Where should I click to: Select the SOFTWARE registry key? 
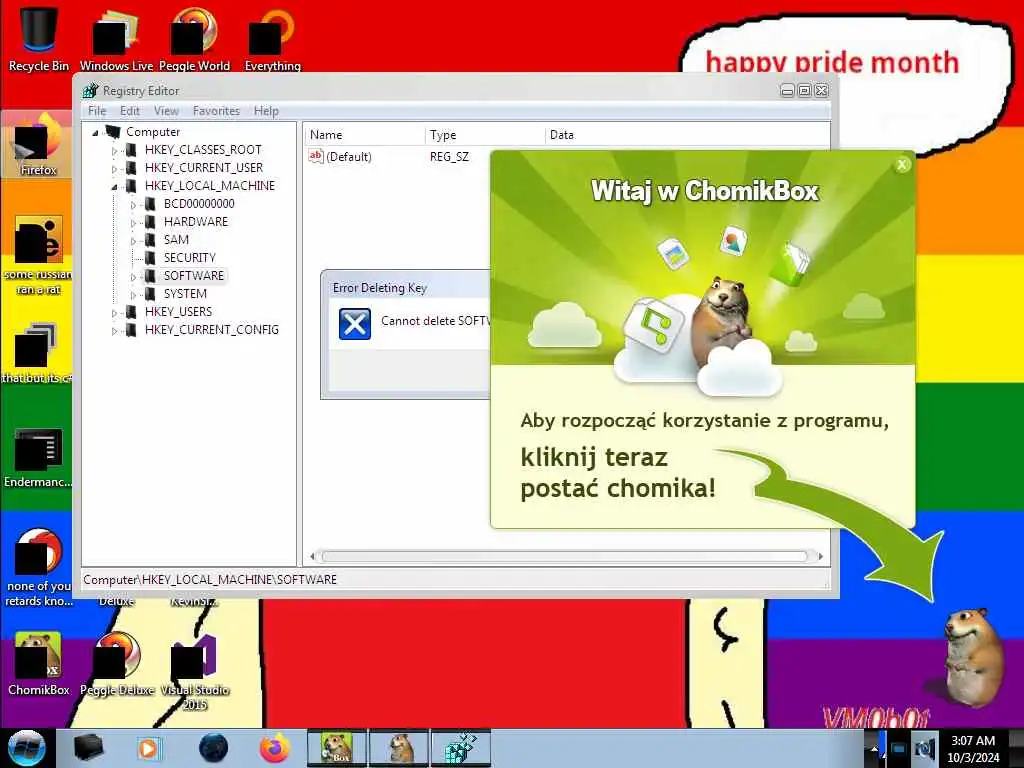[x=193, y=276]
